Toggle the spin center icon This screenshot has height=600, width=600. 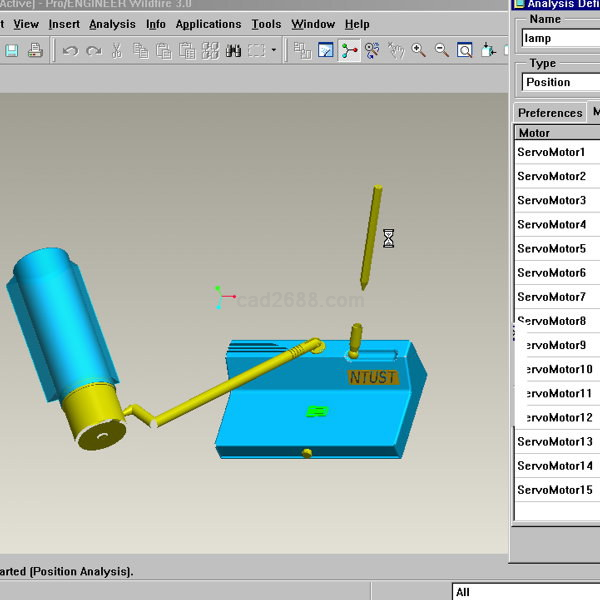click(349, 50)
